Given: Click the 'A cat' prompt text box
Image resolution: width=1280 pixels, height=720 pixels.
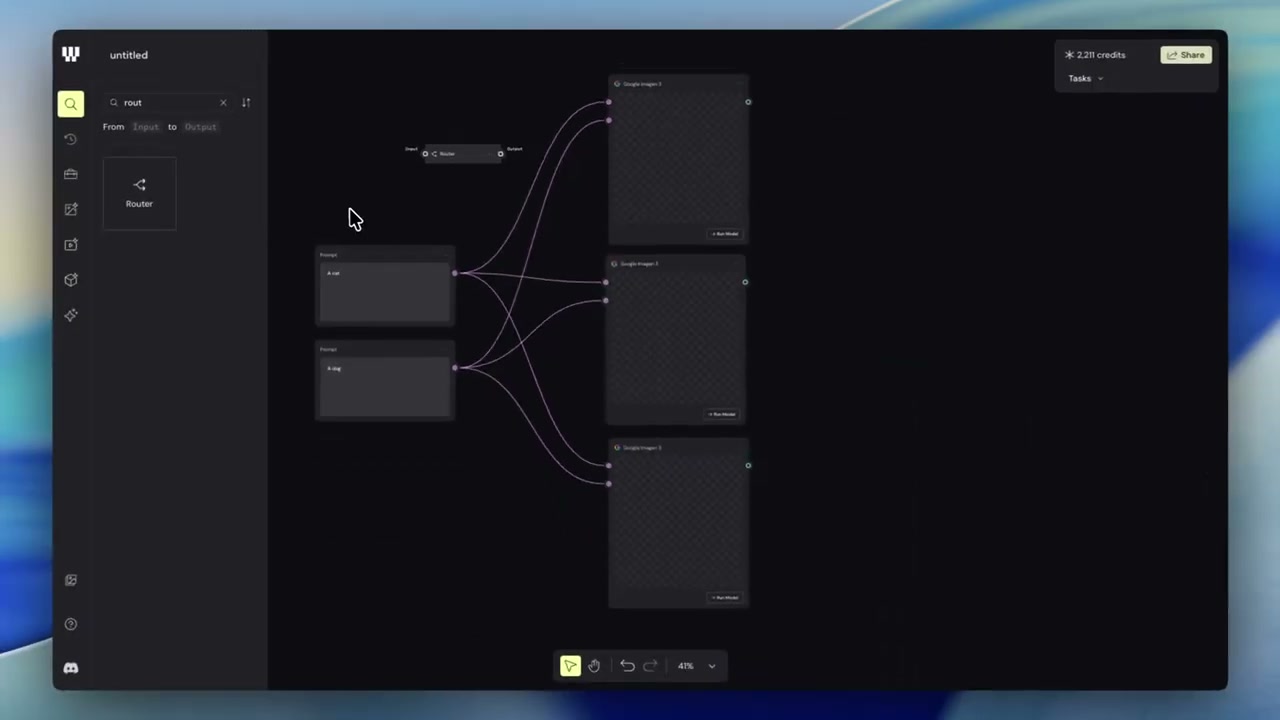Looking at the screenshot, I should (385, 292).
